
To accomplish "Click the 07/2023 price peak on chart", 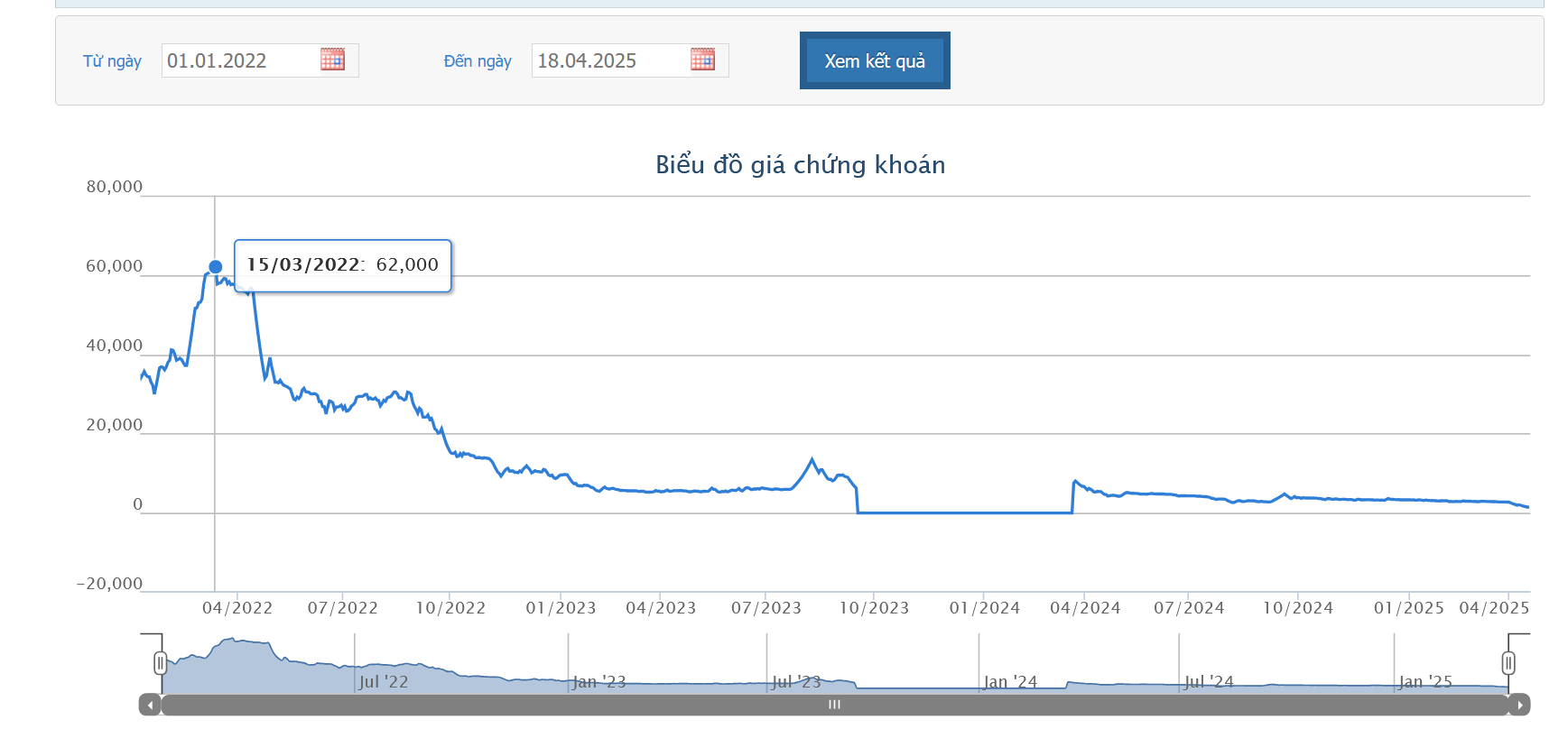I will (812, 459).
